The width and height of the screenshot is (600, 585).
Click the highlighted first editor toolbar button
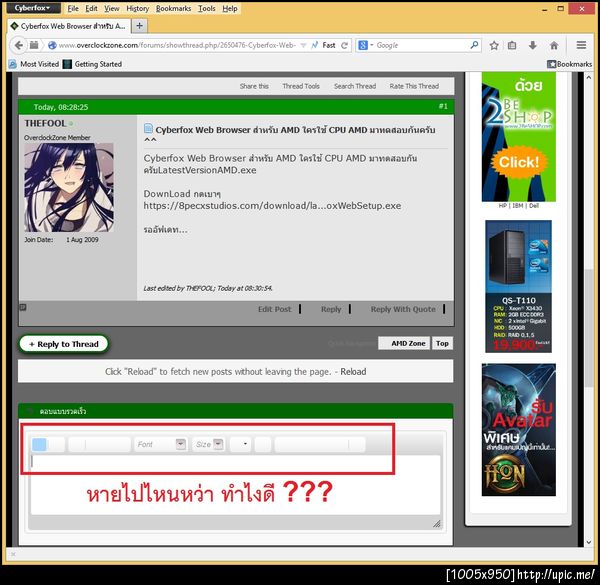pos(39,444)
